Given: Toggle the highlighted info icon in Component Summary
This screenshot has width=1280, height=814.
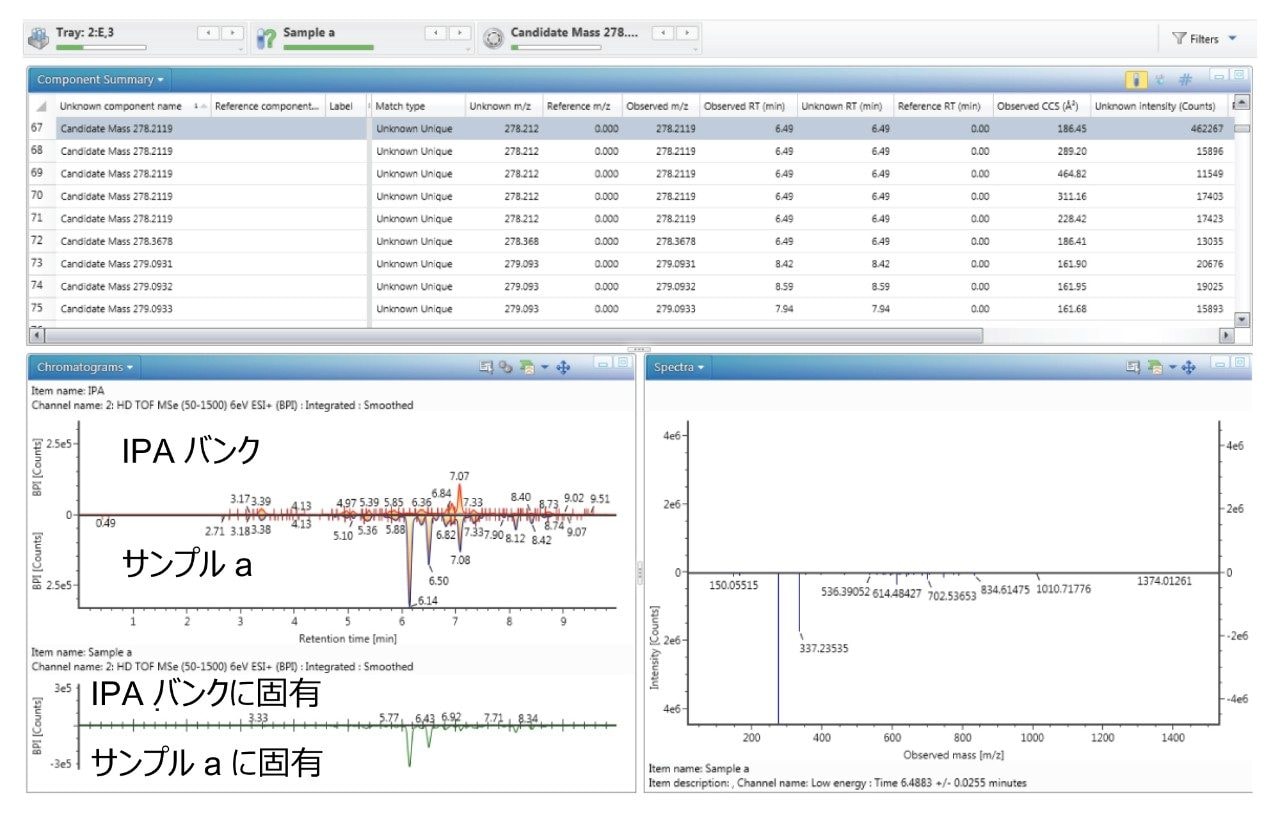Looking at the screenshot, I should (1137, 79).
